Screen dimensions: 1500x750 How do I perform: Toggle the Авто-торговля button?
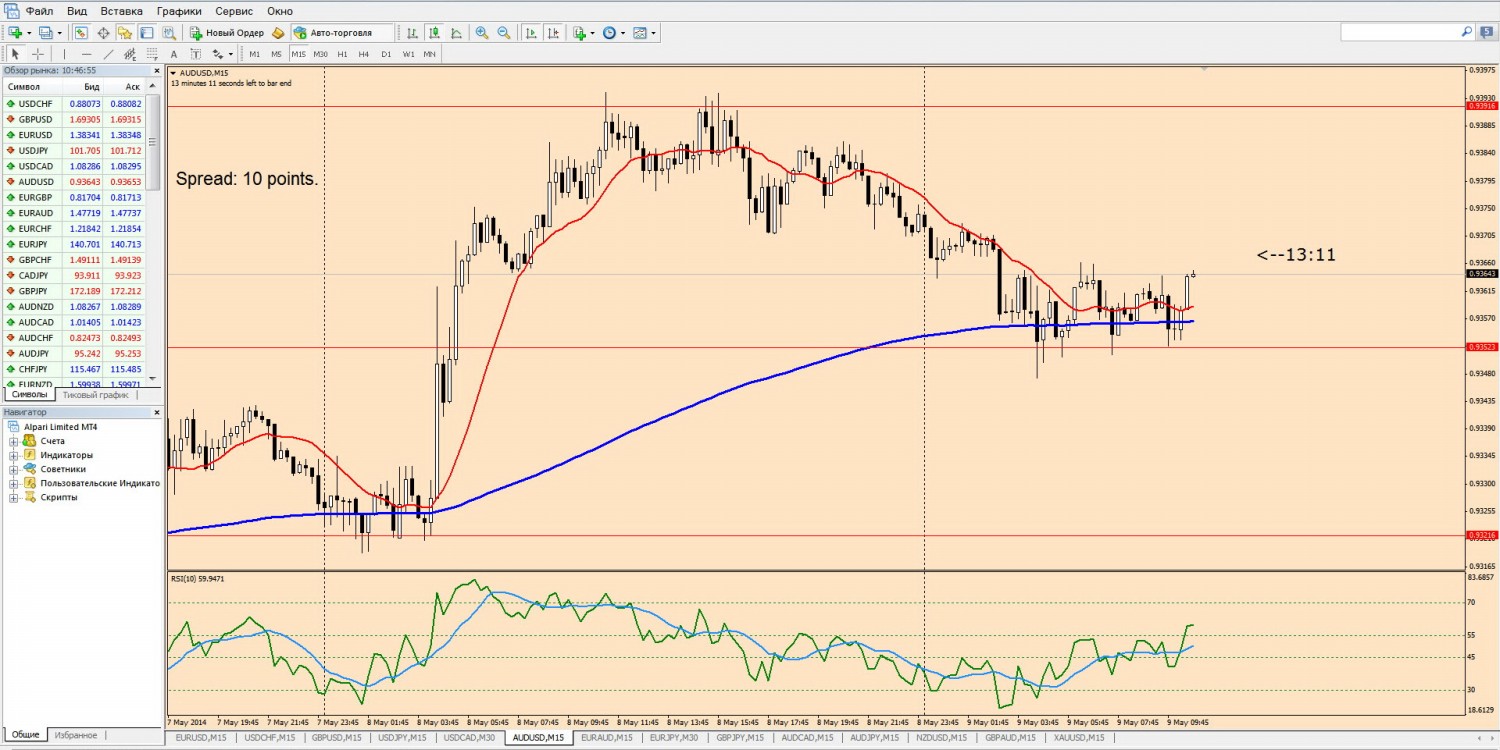click(x=342, y=33)
